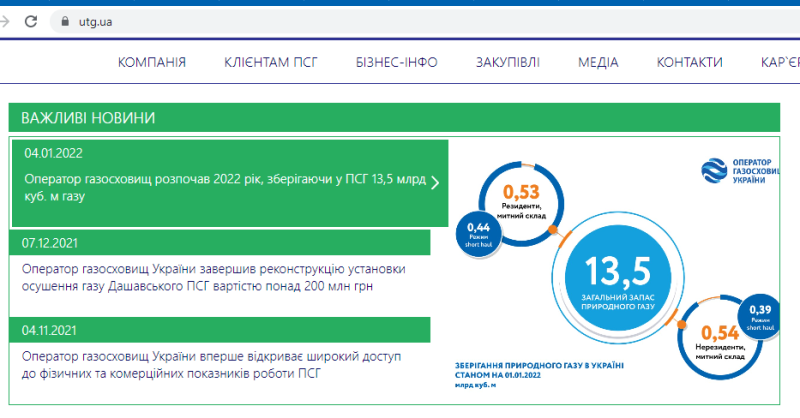Click the site security lock icon

(x=66, y=21)
